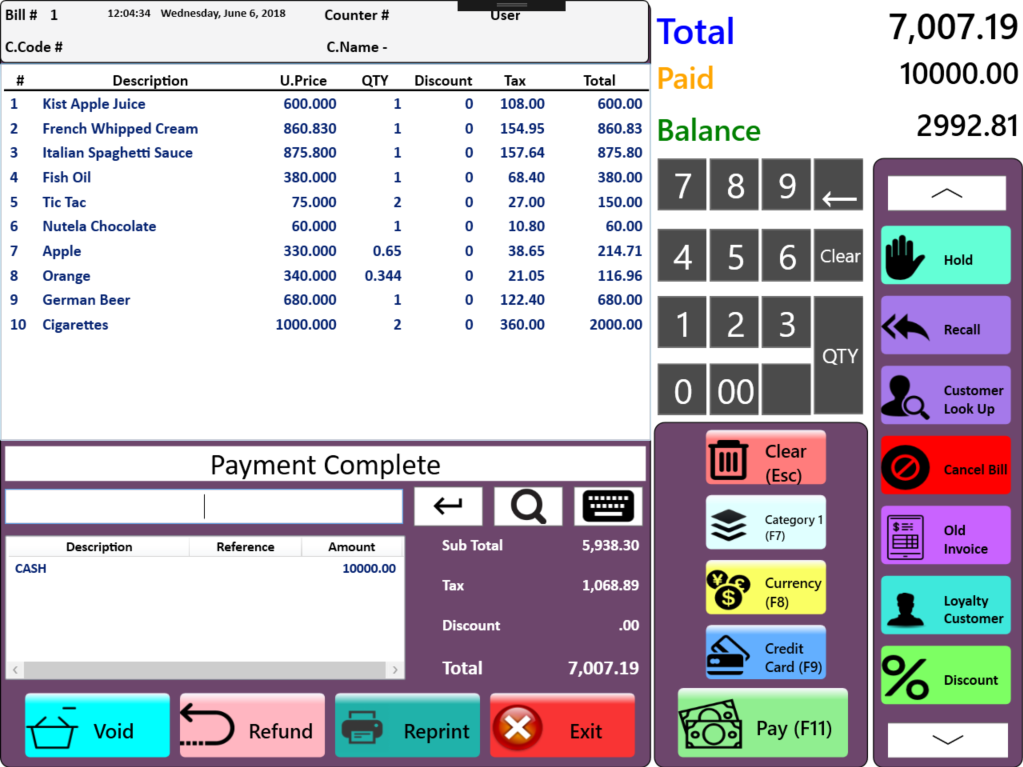Image resolution: width=1023 pixels, height=767 pixels.
Task: Tap numpad key 00
Action: coord(734,389)
